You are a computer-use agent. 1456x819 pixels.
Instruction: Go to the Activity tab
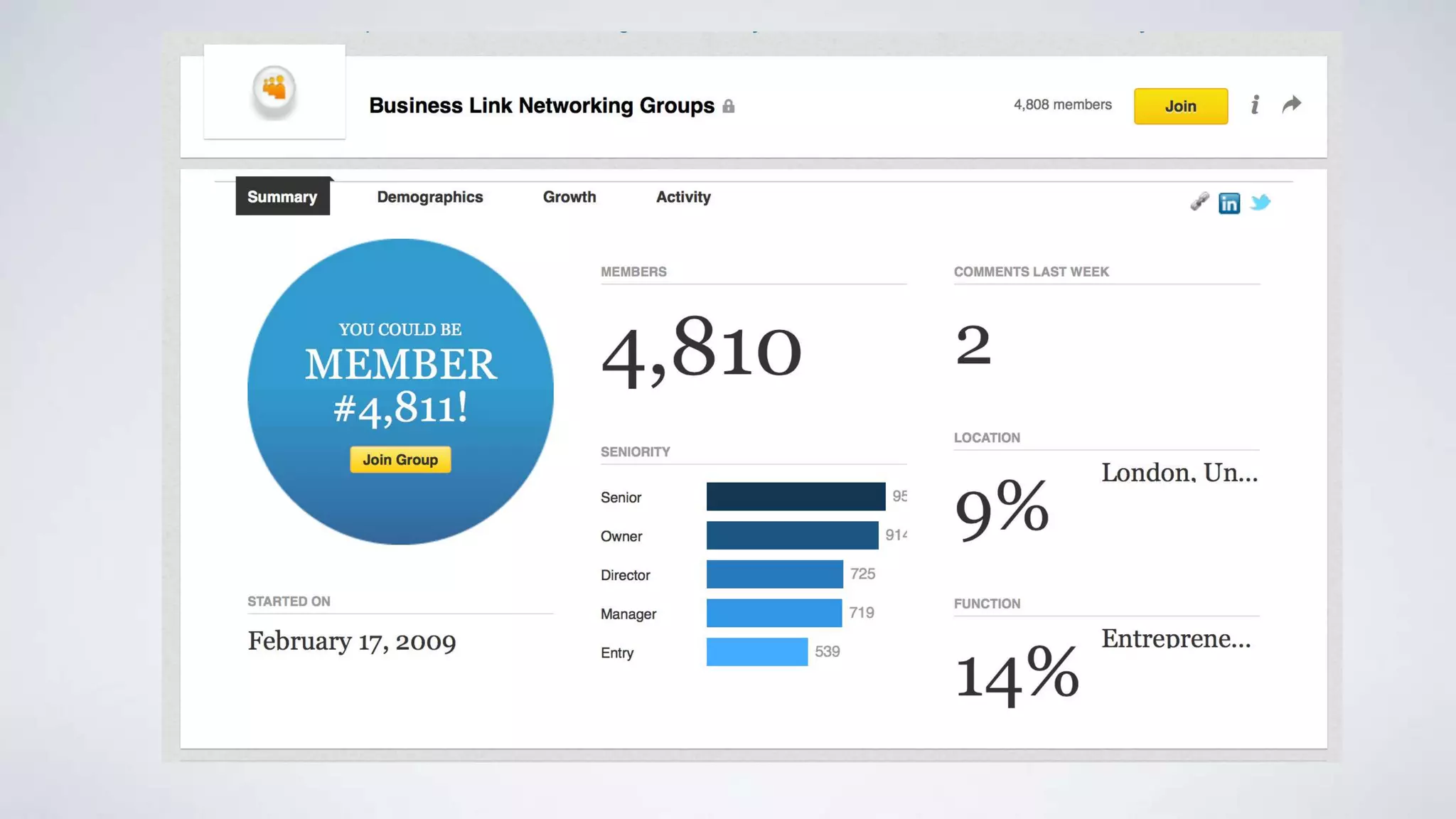pyautogui.click(x=683, y=197)
